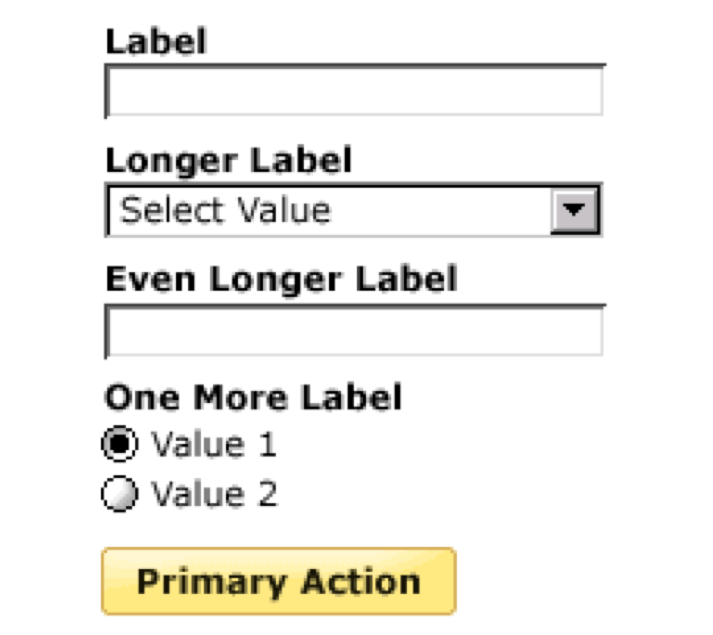The height and width of the screenshot is (635, 713).
Task: Click the "Value 2" option text
Action: 214,495
